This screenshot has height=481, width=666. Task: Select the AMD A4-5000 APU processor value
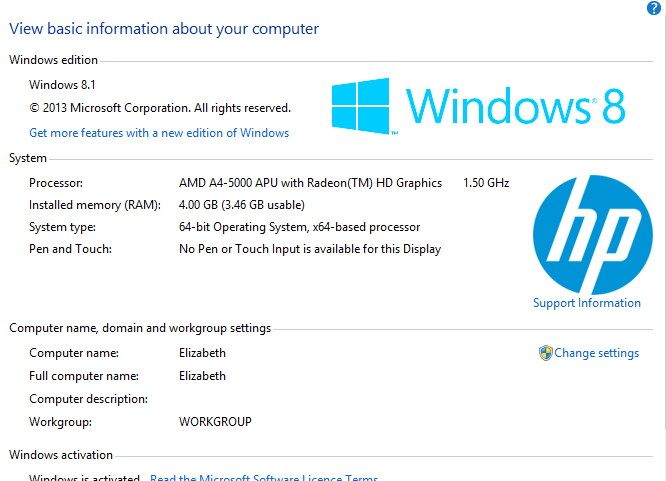point(310,183)
